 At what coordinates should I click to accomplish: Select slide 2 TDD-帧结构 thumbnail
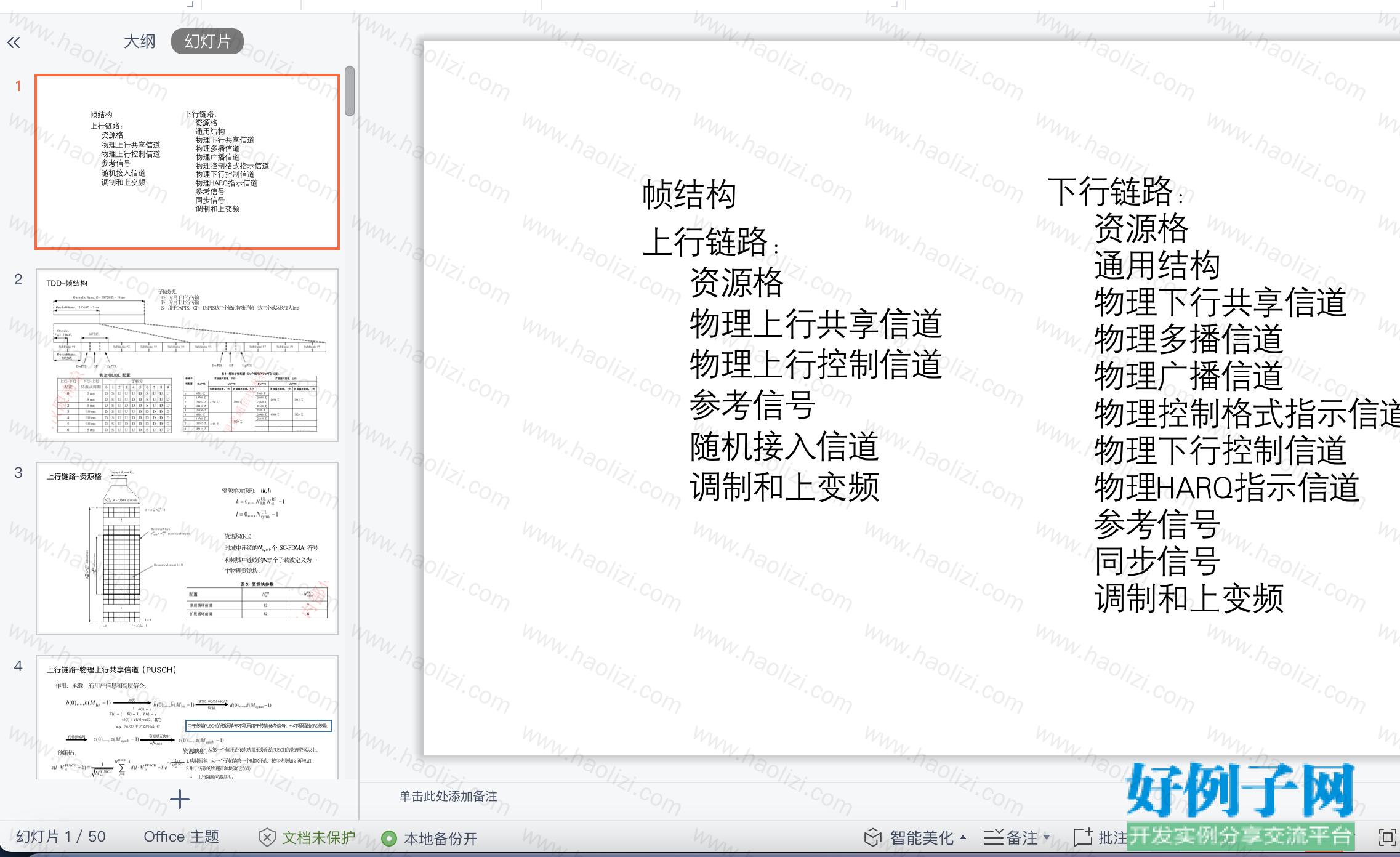pyautogui.click(x=187, y=355)
